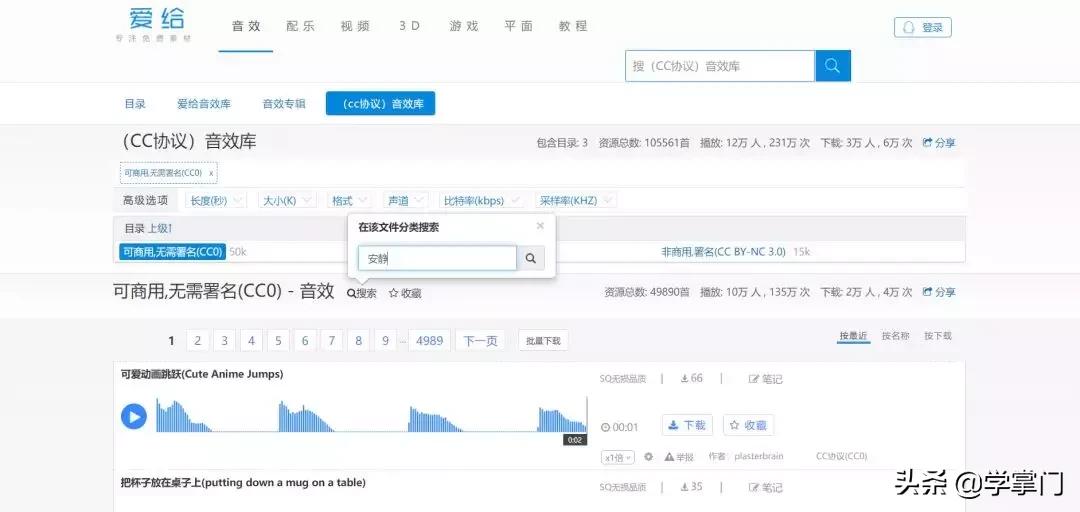1080x512 pixels.
Task: Open the 视频 navigation tab
Action: point(355,26)
